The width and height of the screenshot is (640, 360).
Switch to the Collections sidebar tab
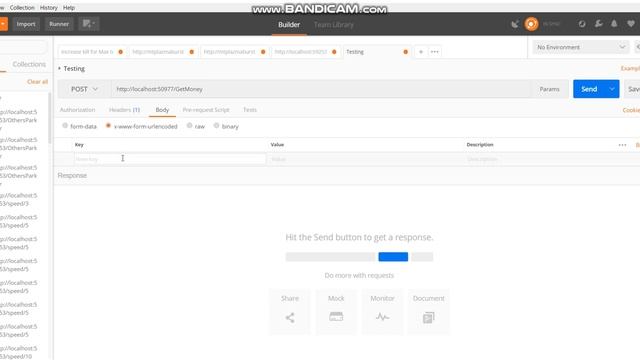tap(29, 64)
